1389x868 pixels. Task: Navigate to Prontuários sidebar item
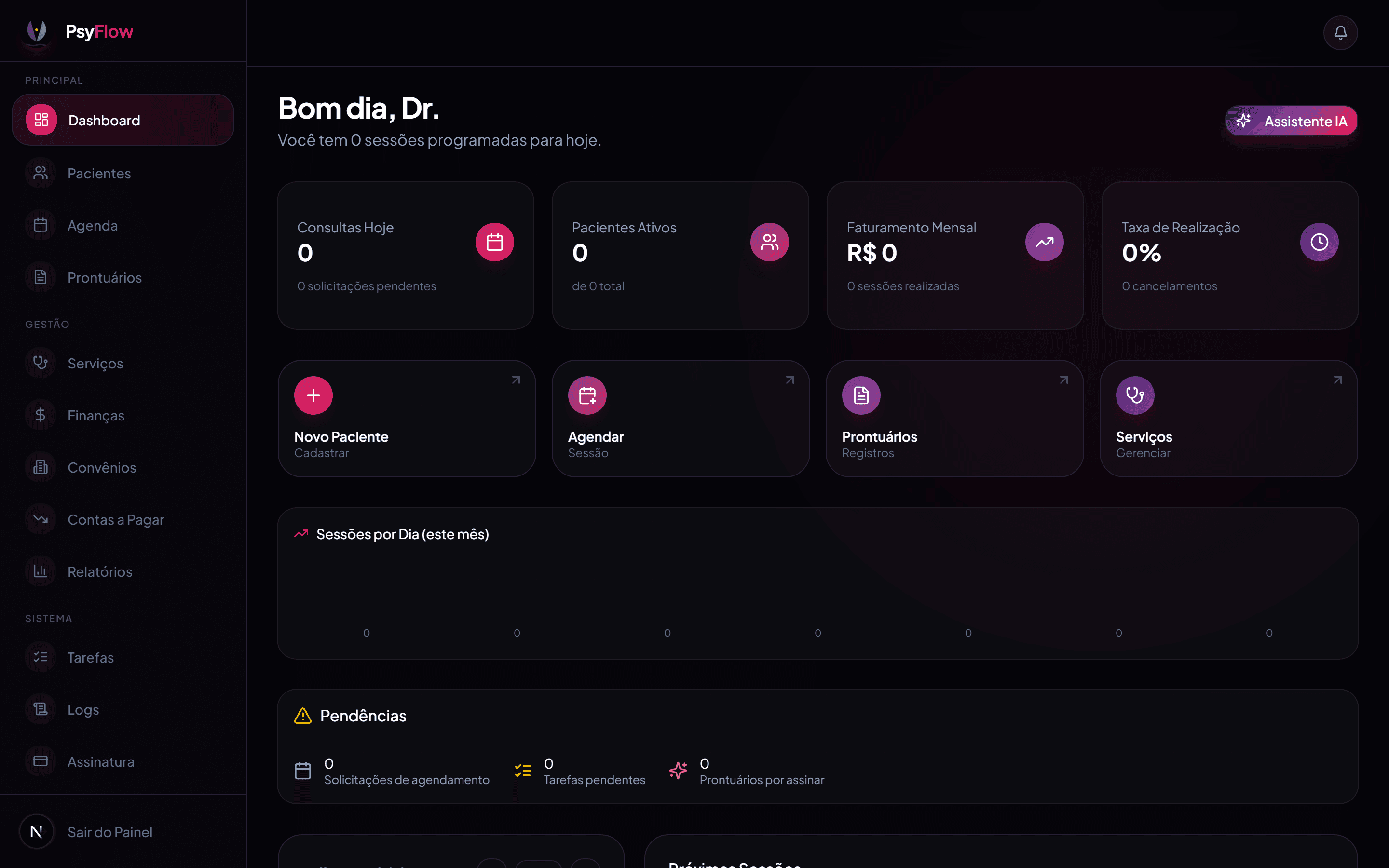(x=123, y=277)
